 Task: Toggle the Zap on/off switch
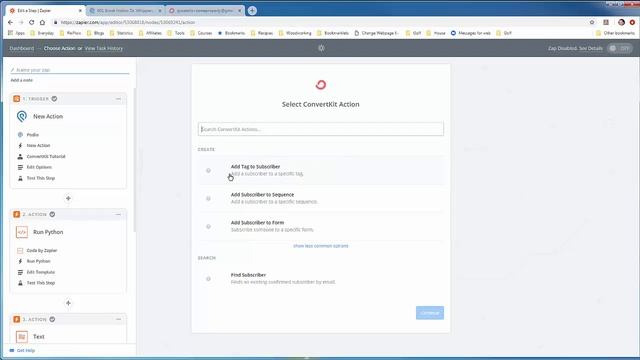(620, 48)
